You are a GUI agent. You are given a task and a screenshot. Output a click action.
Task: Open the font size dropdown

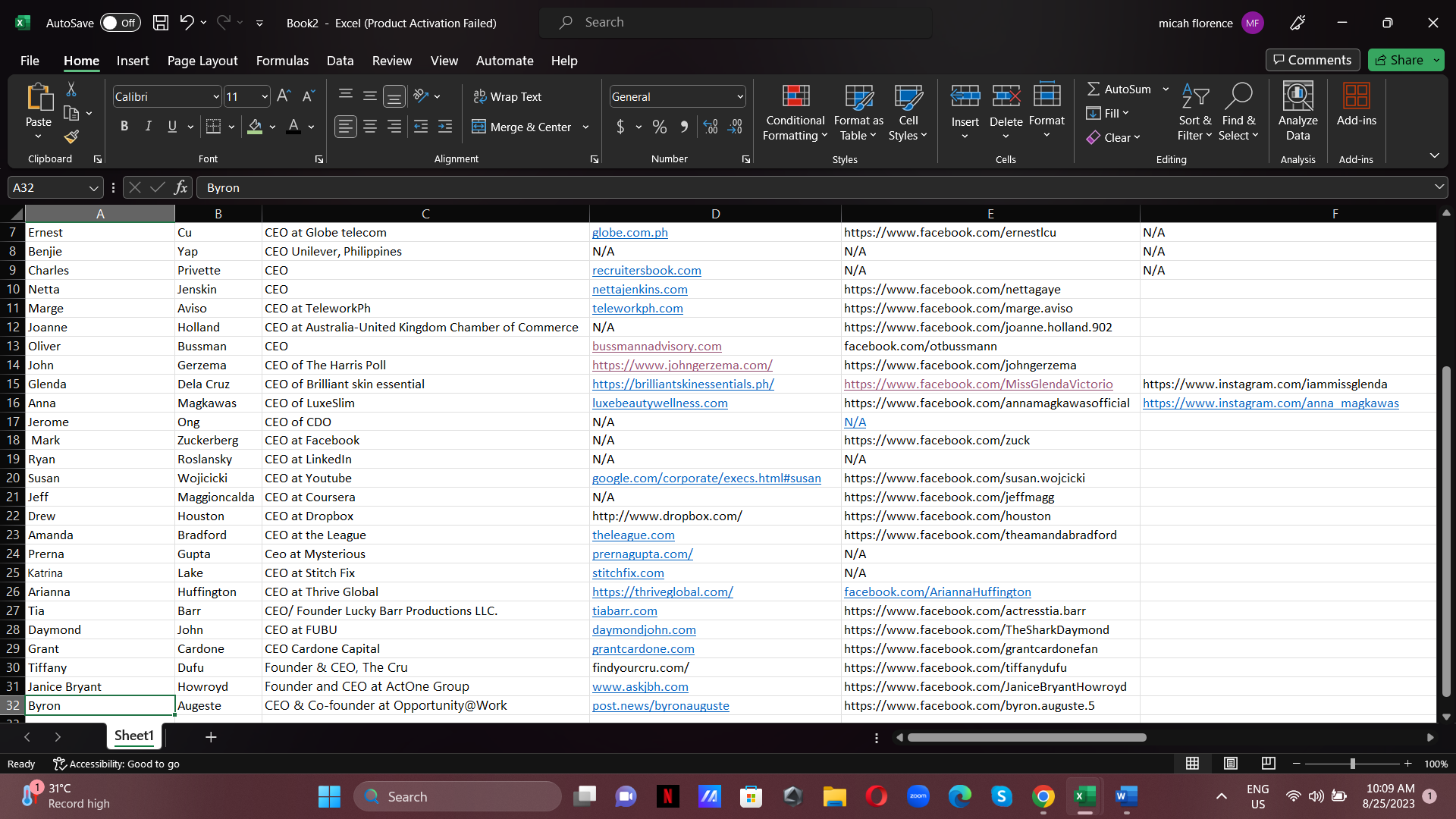265,97
